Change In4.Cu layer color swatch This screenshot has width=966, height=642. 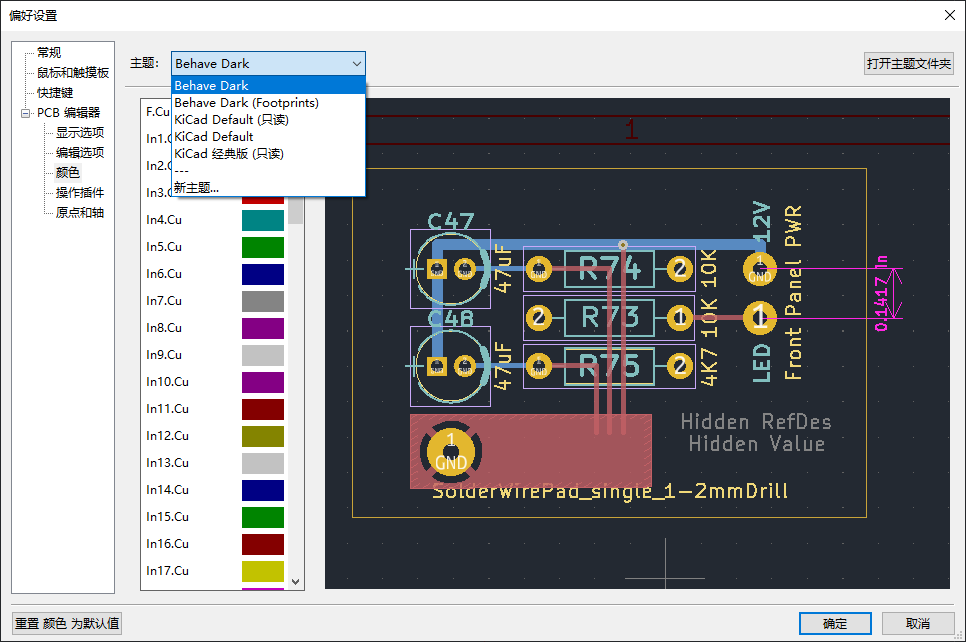click(263, 220)
